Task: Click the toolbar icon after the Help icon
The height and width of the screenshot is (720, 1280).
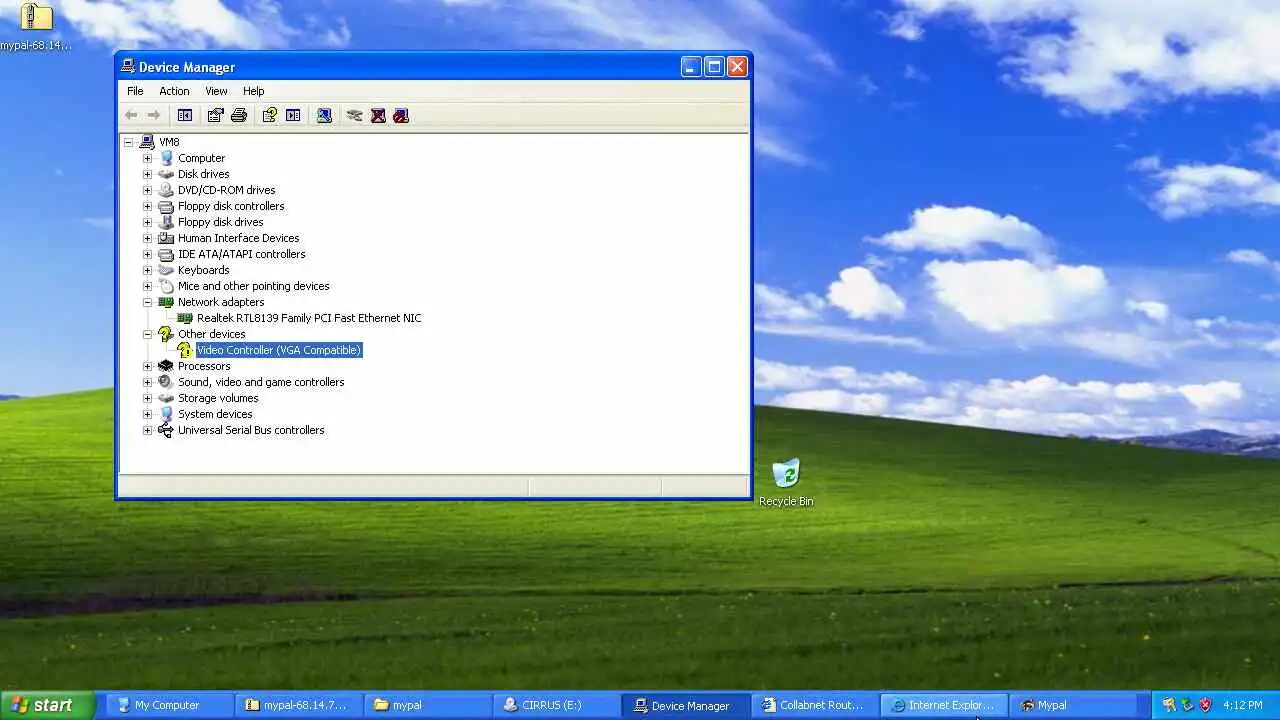Action: [x=293, y=115]
